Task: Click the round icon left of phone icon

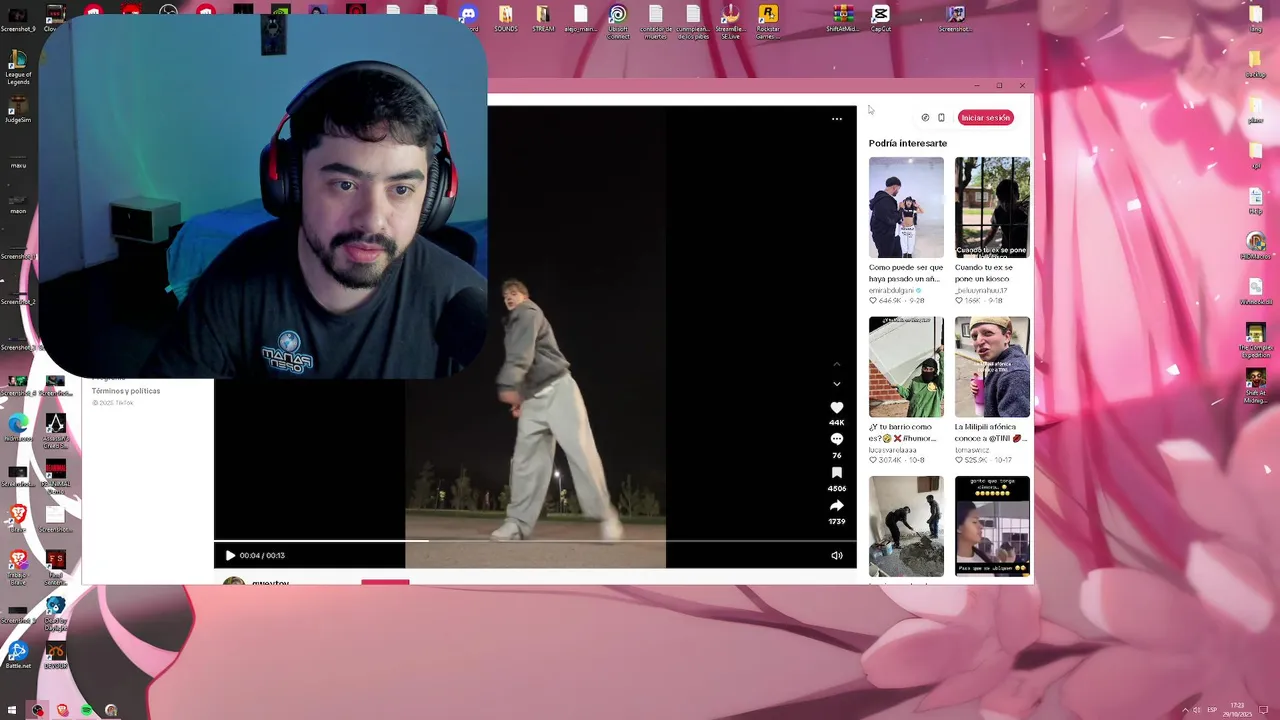Action: (925, 118)
